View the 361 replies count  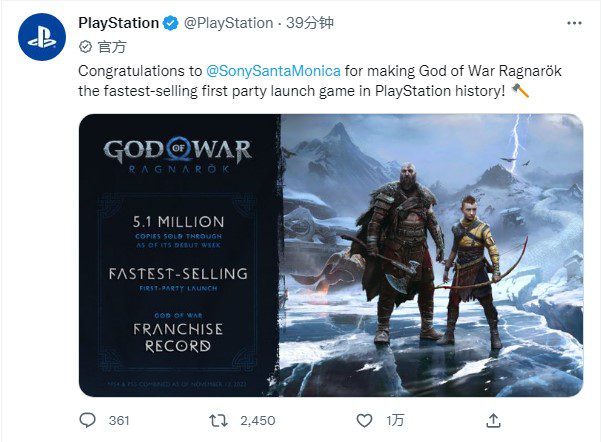(x=119, y=420)
